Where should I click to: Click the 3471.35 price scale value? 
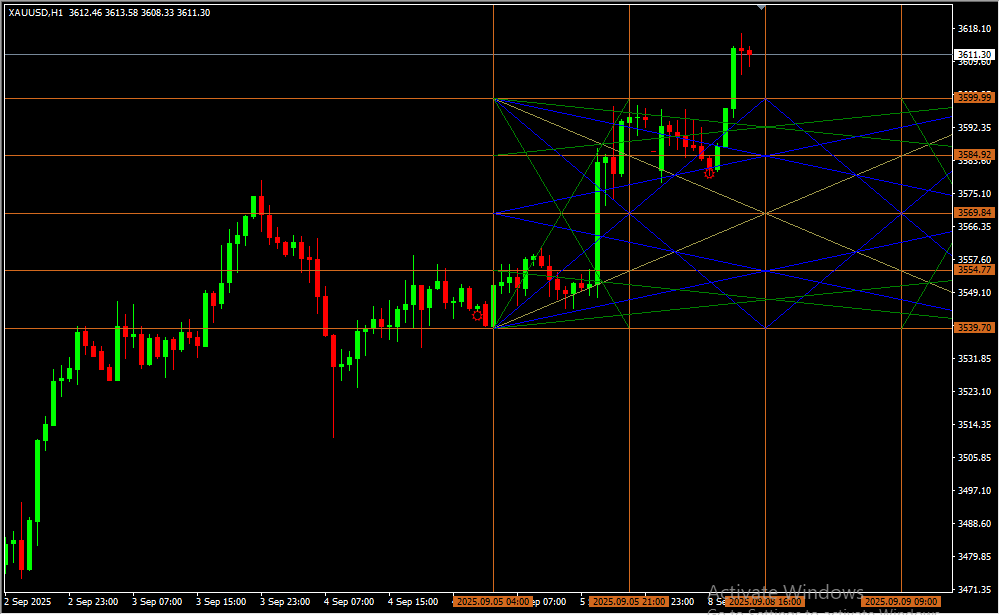click(x=973, y=590)
